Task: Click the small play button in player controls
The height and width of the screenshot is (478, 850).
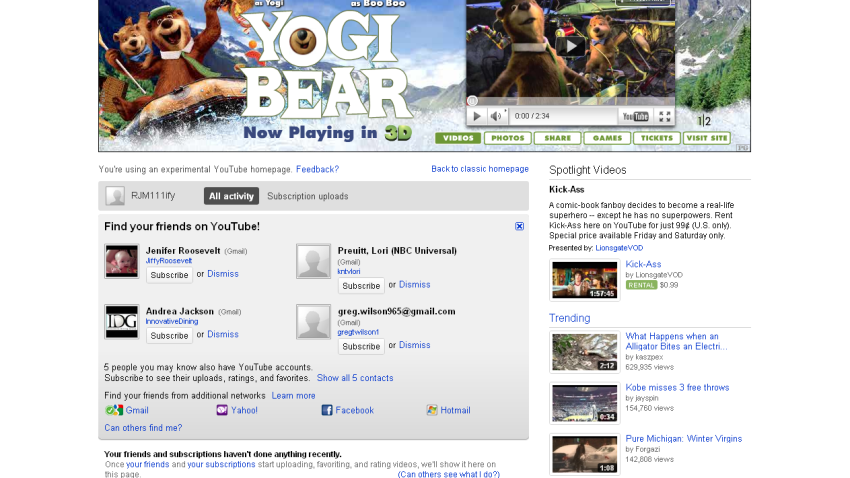Action: [476, 116]
